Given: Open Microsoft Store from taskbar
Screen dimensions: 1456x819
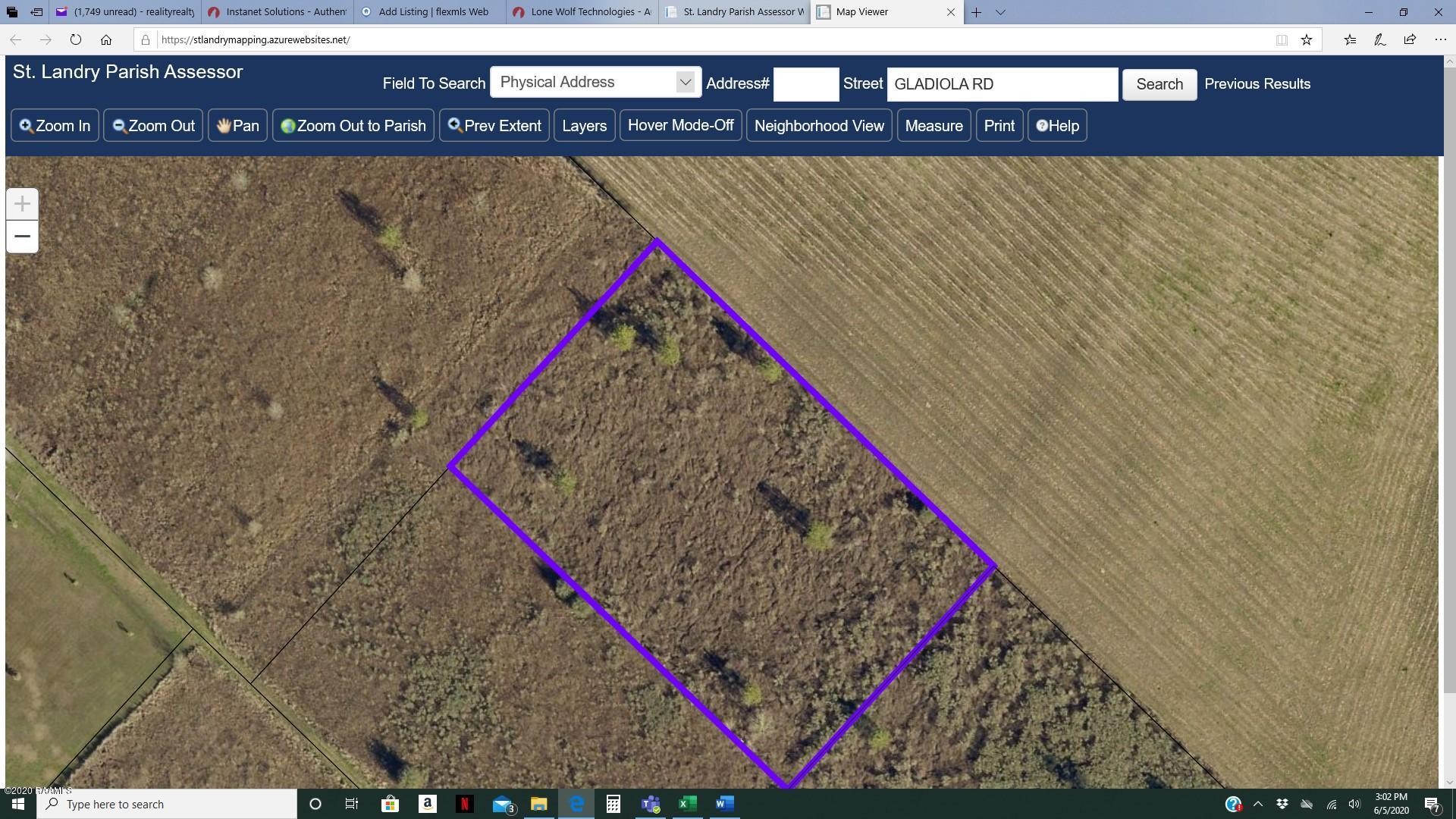Looking at the screenshot, I should tap(390, 804).
